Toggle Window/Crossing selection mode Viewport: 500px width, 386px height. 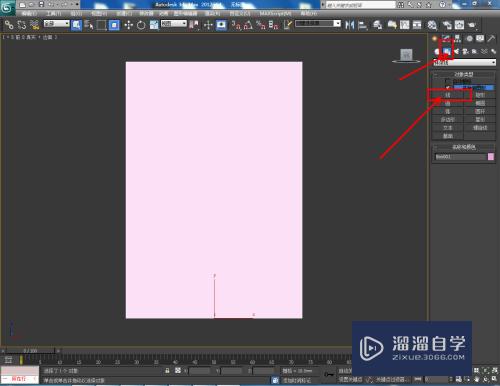(x=114, y=25)
